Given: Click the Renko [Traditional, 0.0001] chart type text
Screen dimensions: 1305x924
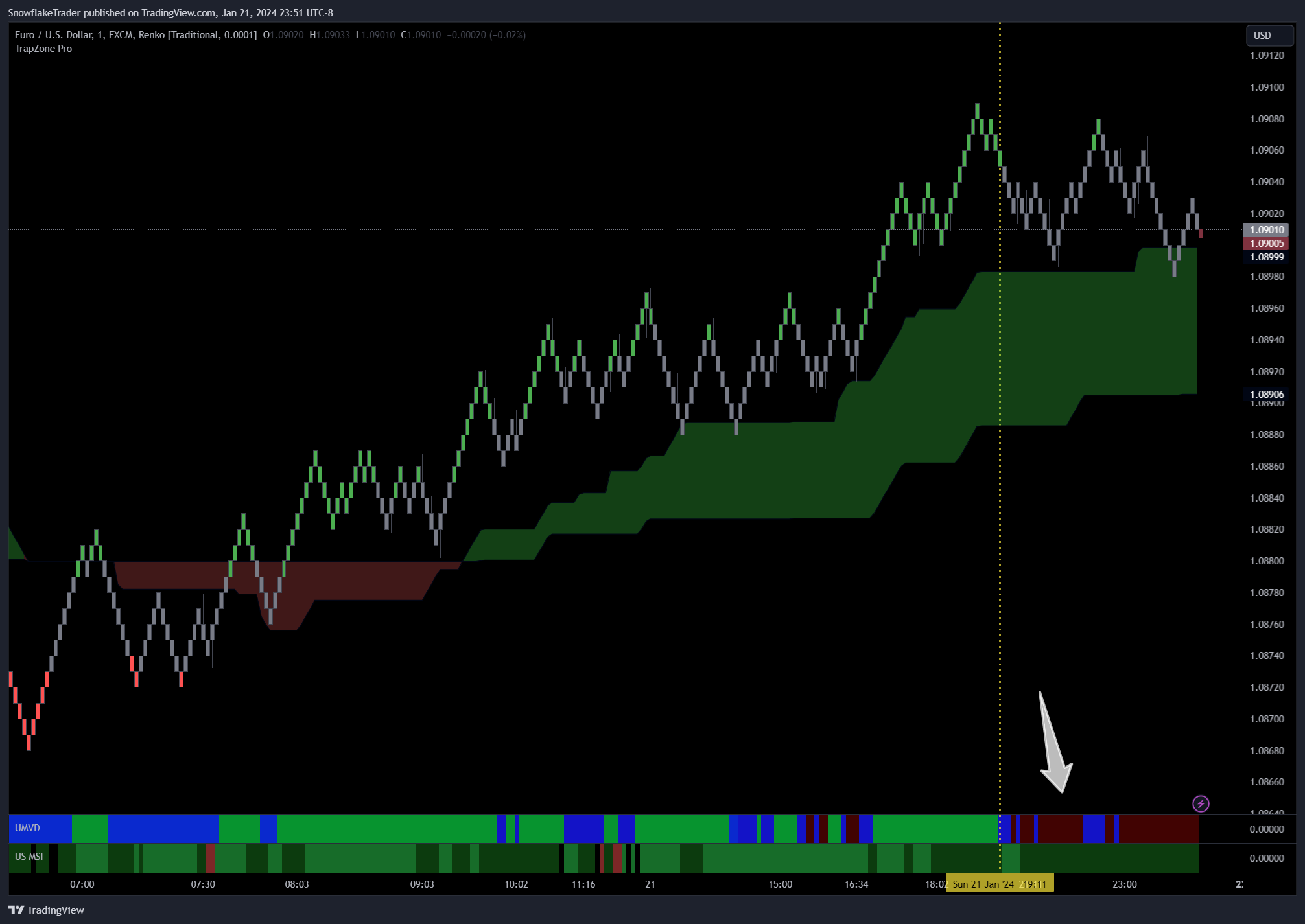Looking at the screenshot, I should 198,35.
